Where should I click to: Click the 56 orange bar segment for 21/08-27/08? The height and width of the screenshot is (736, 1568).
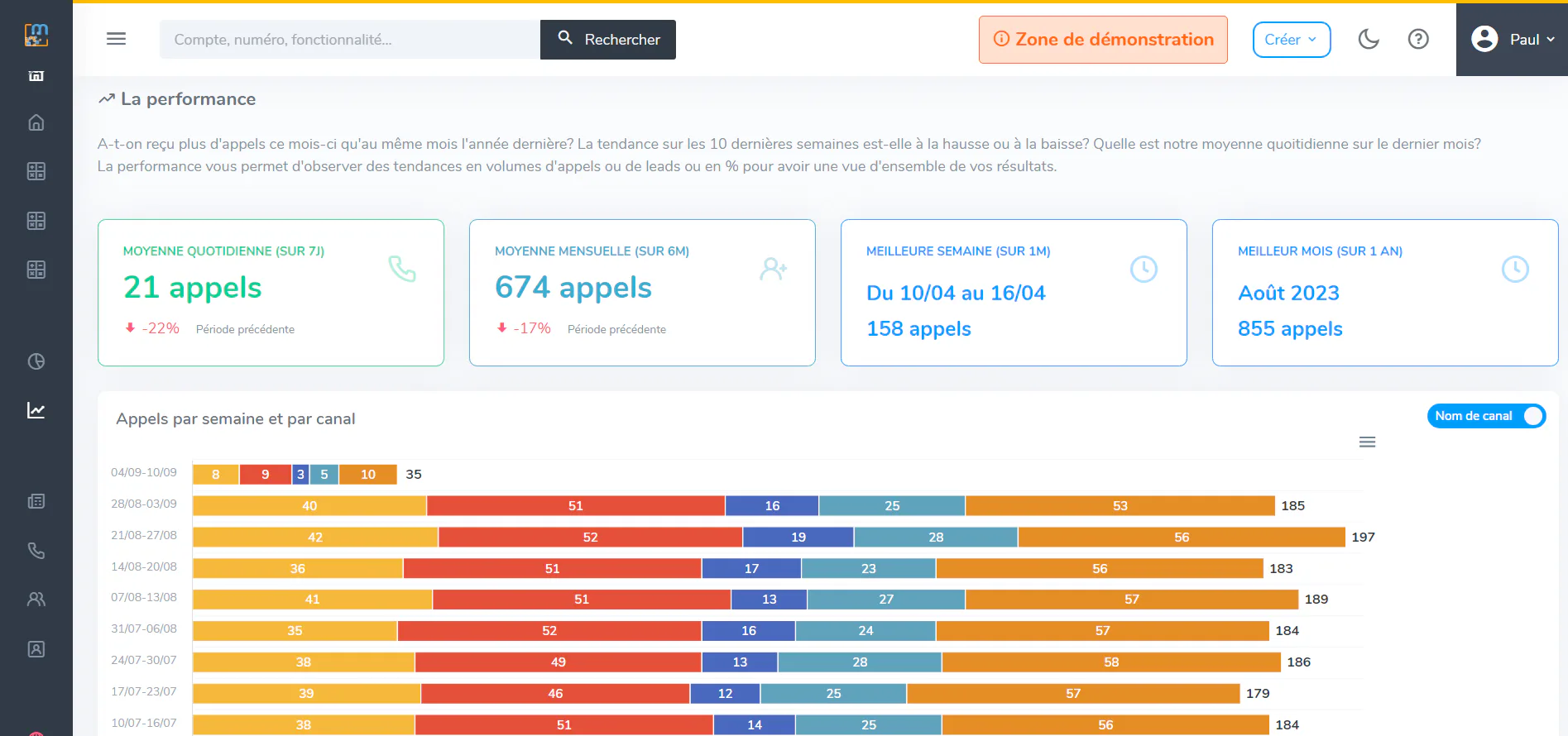(x=1182, y=537)
